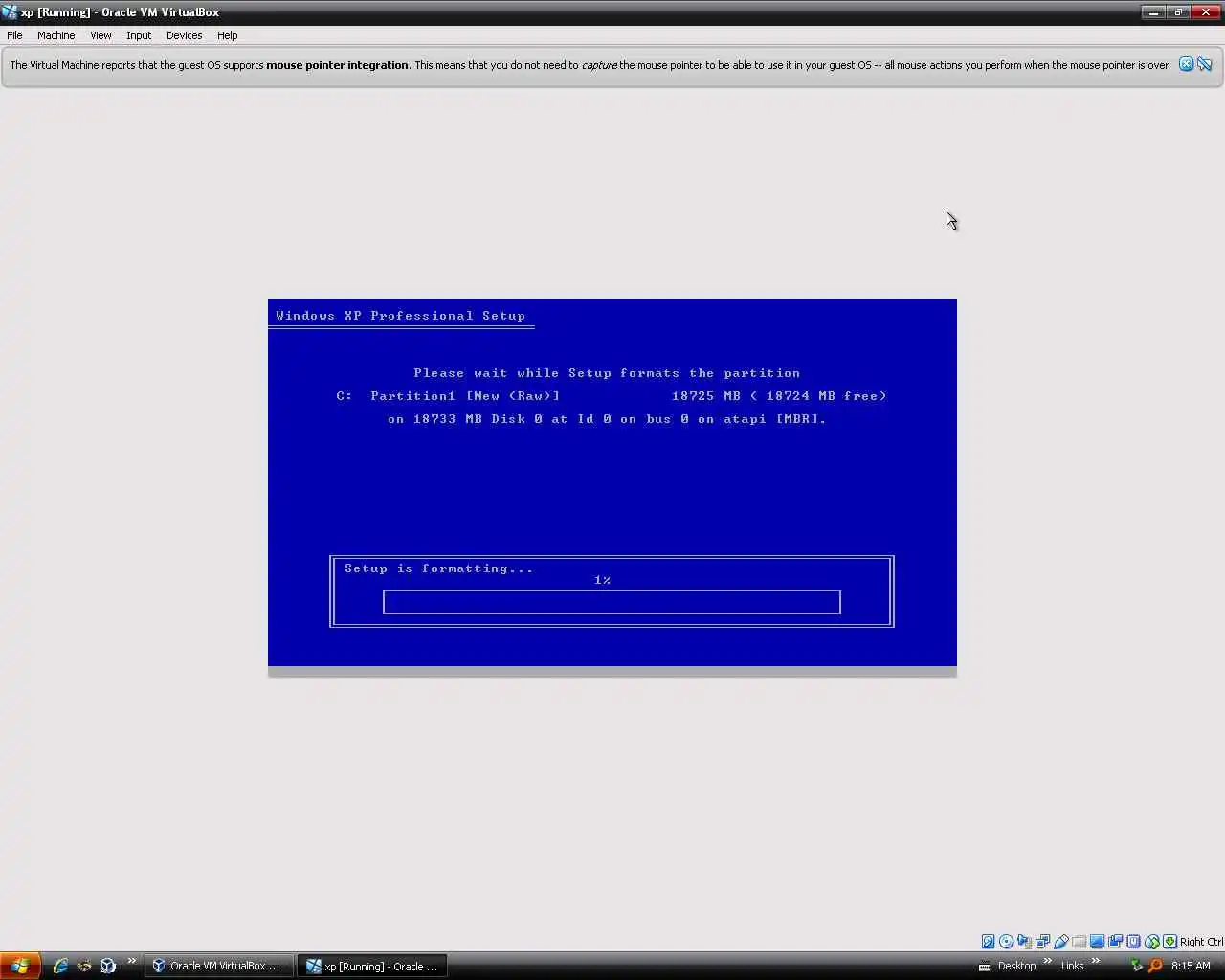Click the USB devices status icon
The image size is (1225, 980).
(1060, 942)
